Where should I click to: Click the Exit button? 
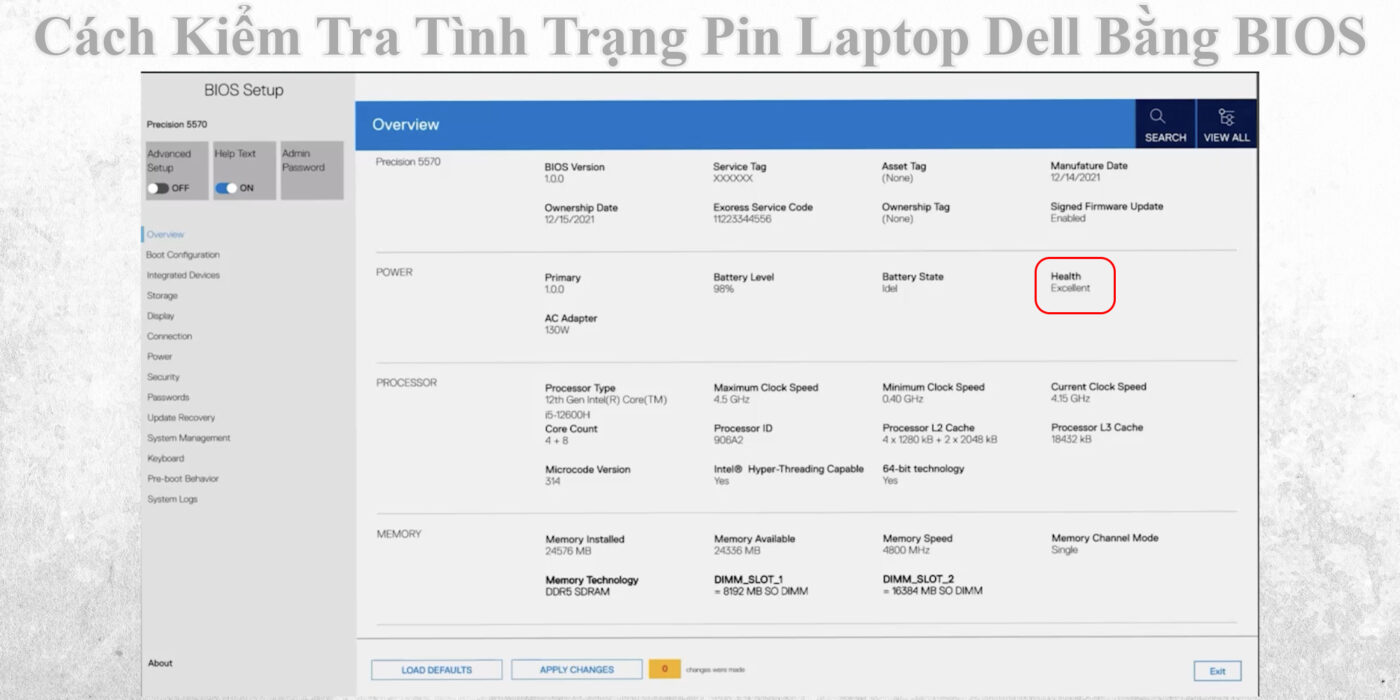pos(1217,671)
